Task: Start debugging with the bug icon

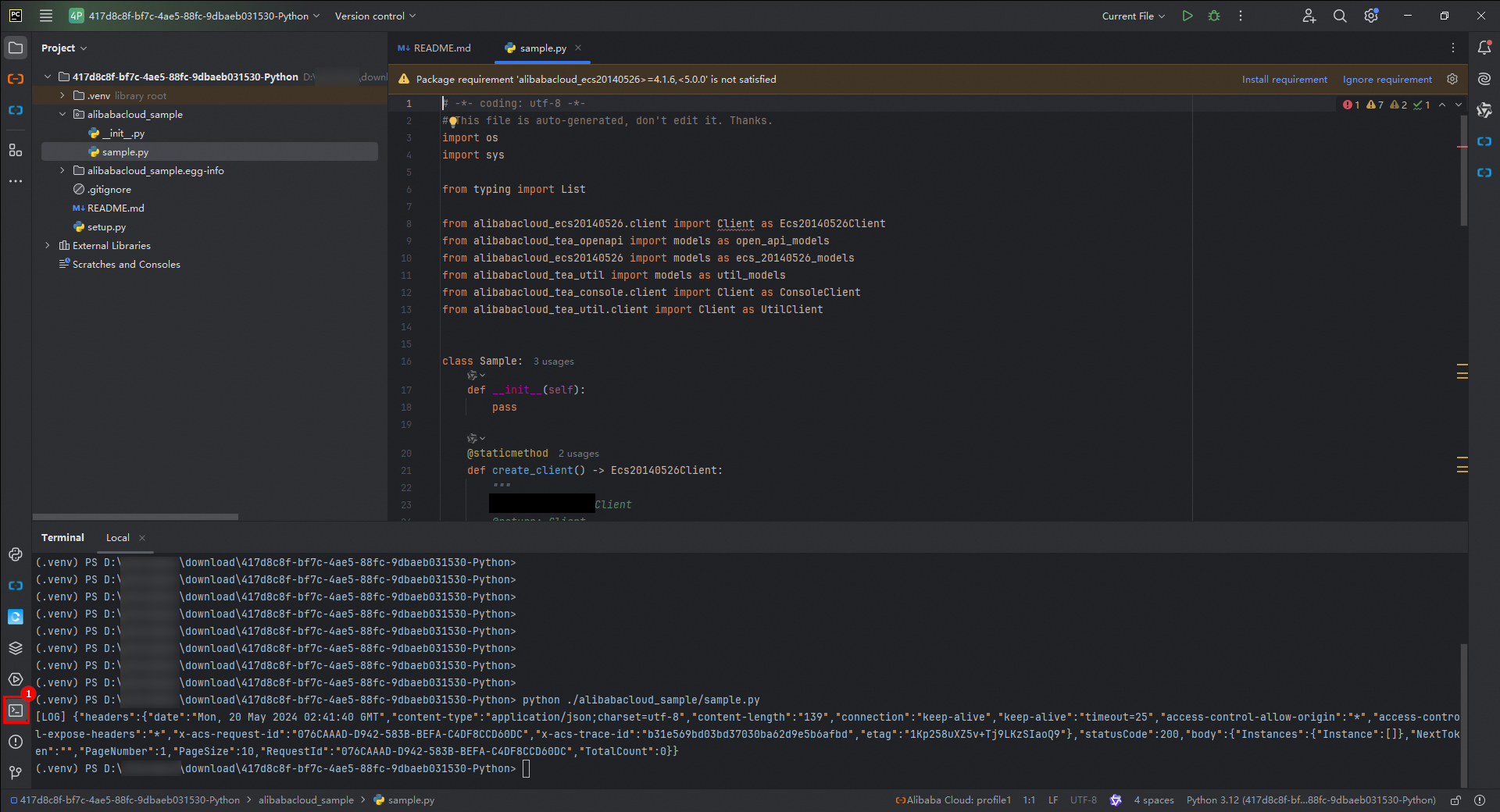Action: [1214, 16]
